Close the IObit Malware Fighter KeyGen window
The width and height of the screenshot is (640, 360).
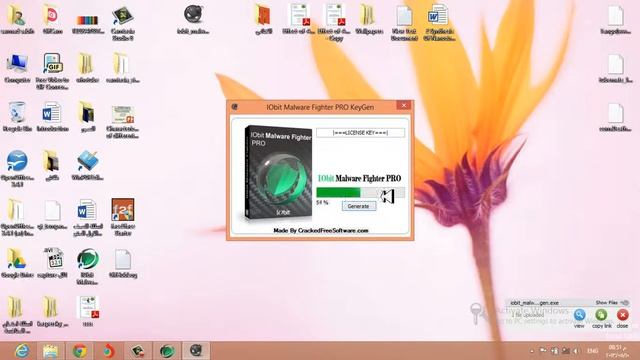pyautogui.click(x=404, y=105)
